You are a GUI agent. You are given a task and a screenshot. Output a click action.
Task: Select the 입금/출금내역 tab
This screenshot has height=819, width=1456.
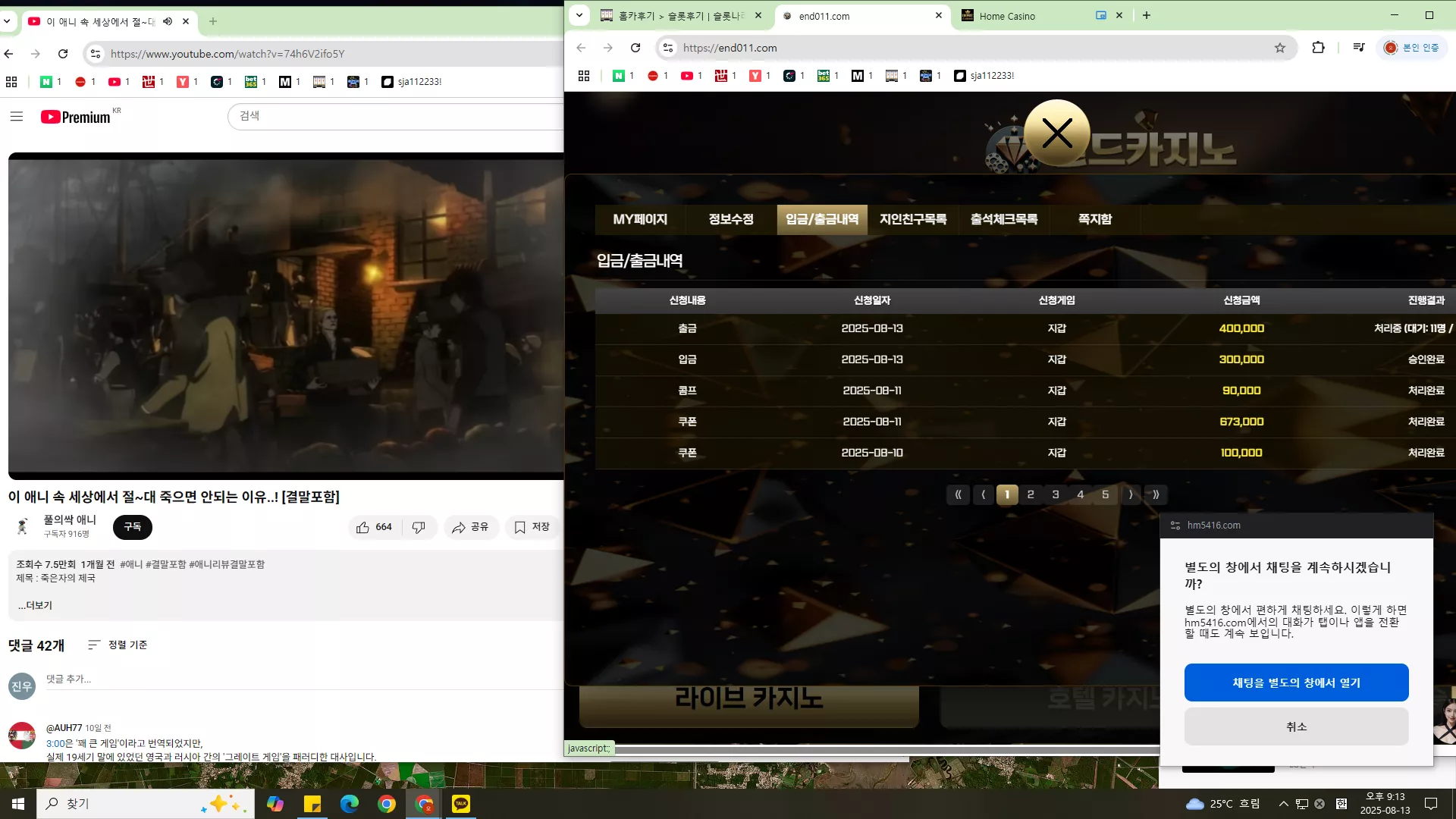(822, 220)
